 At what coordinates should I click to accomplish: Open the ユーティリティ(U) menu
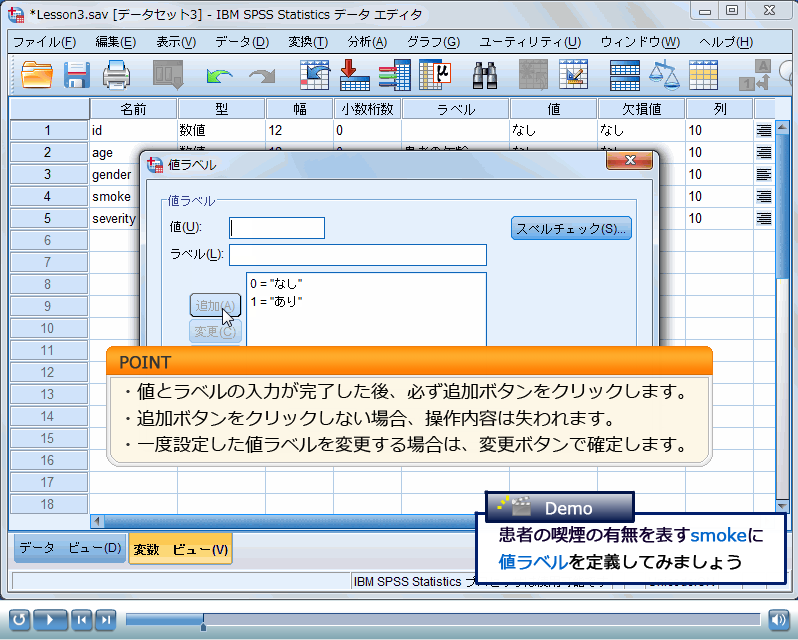coord(530,42)
